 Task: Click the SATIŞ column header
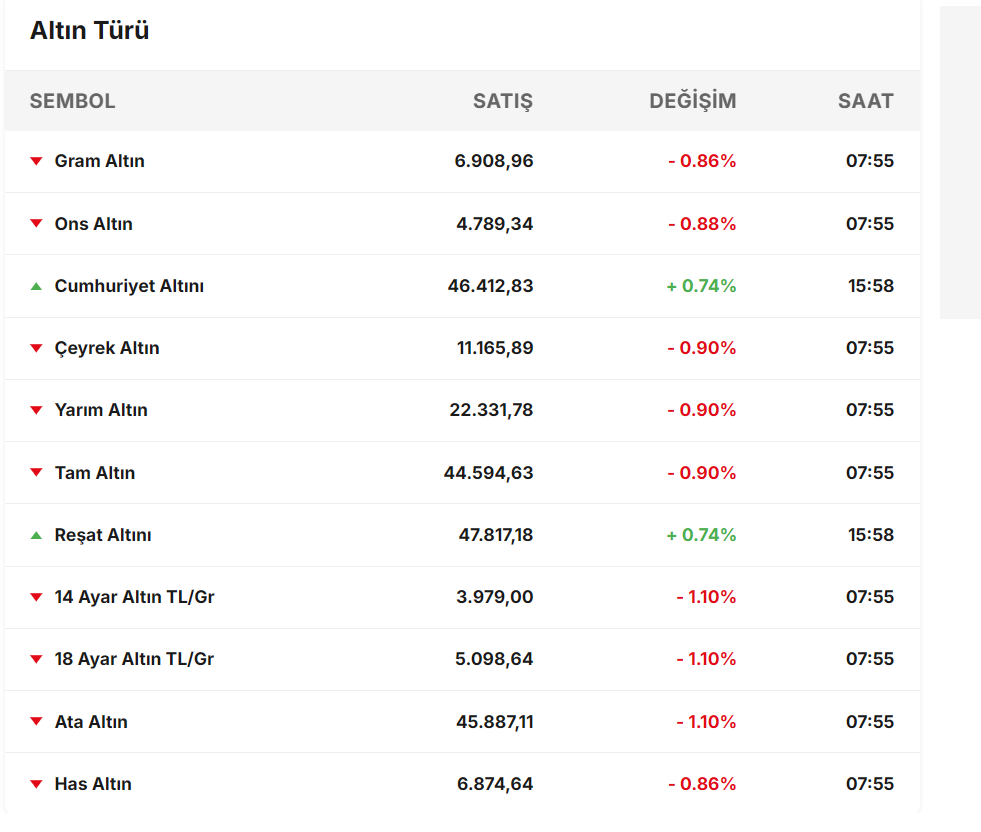tap(503, 101)
